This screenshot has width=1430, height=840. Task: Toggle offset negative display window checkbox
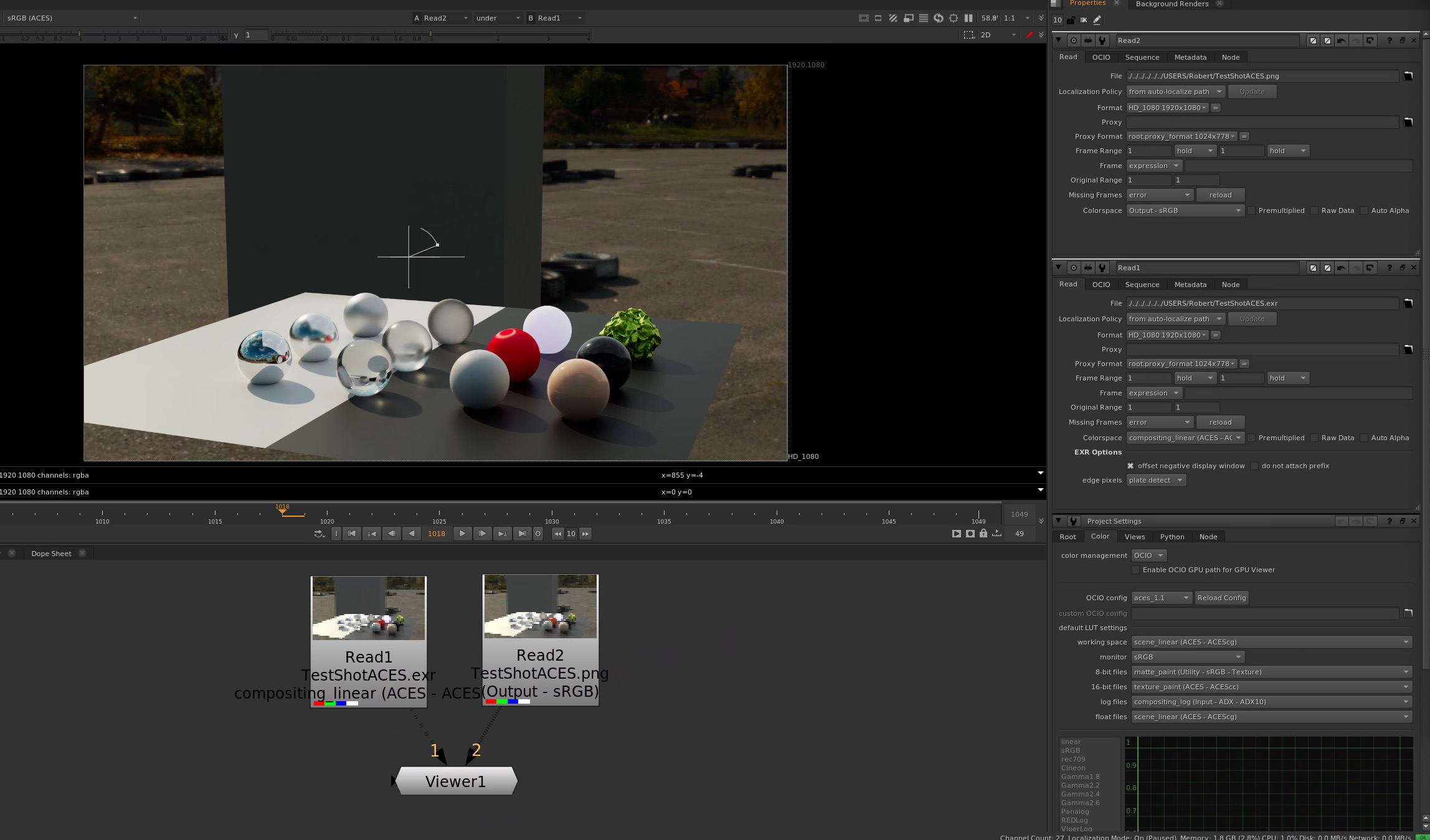(x=1130, y=466)
